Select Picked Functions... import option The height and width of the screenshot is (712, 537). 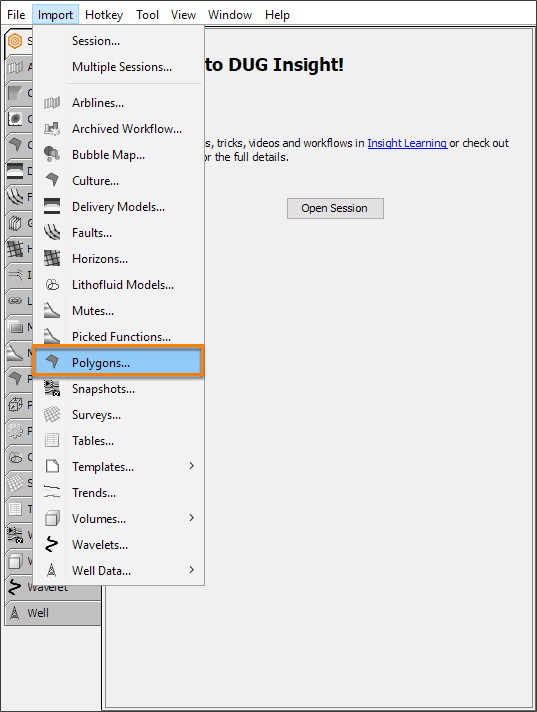coord(118,336)
